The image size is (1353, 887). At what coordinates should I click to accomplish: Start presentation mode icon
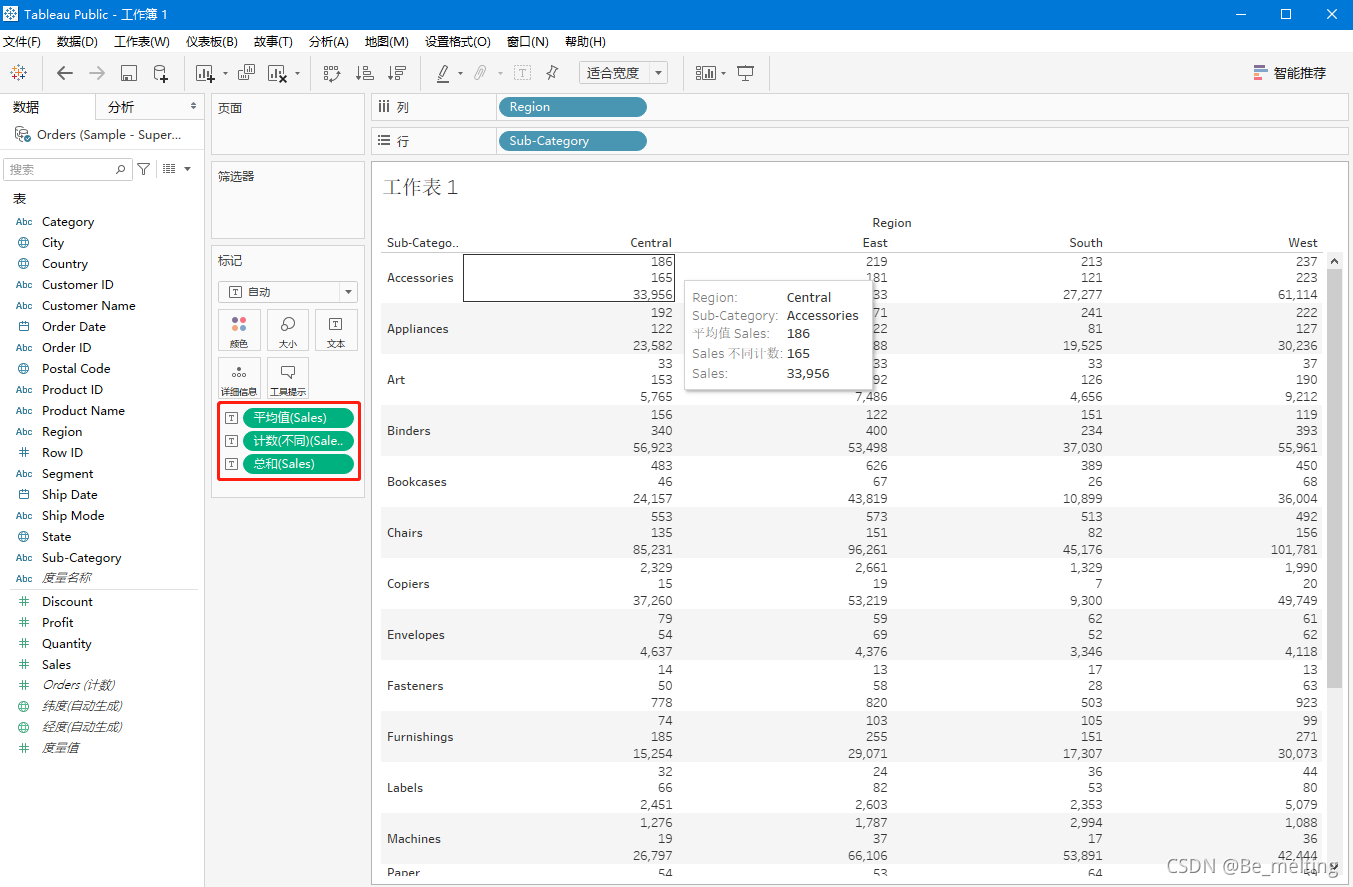point(746,73)
